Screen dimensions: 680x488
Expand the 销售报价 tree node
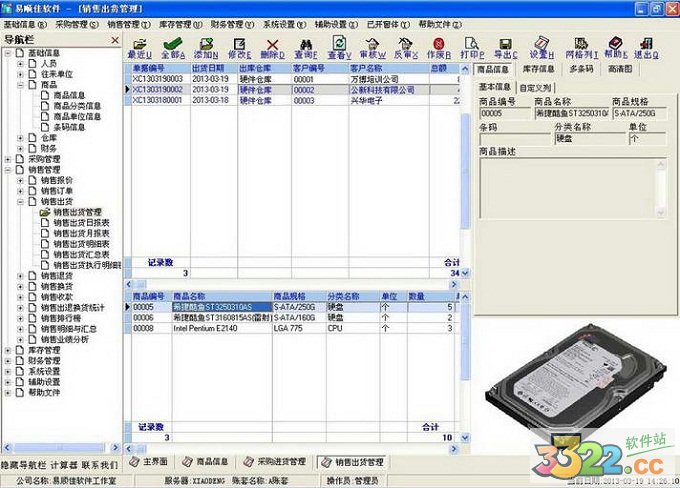click(20, 180)
